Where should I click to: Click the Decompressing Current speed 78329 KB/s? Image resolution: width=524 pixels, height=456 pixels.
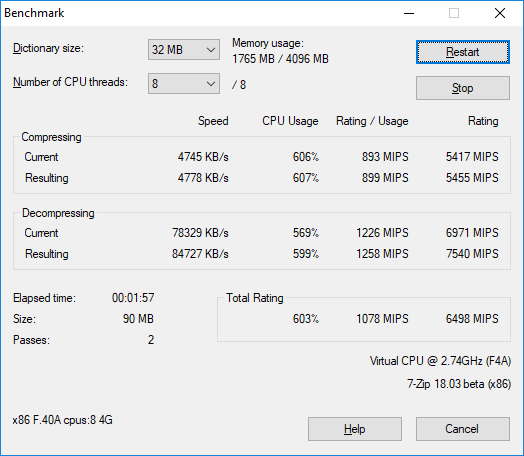coord(200,233)
